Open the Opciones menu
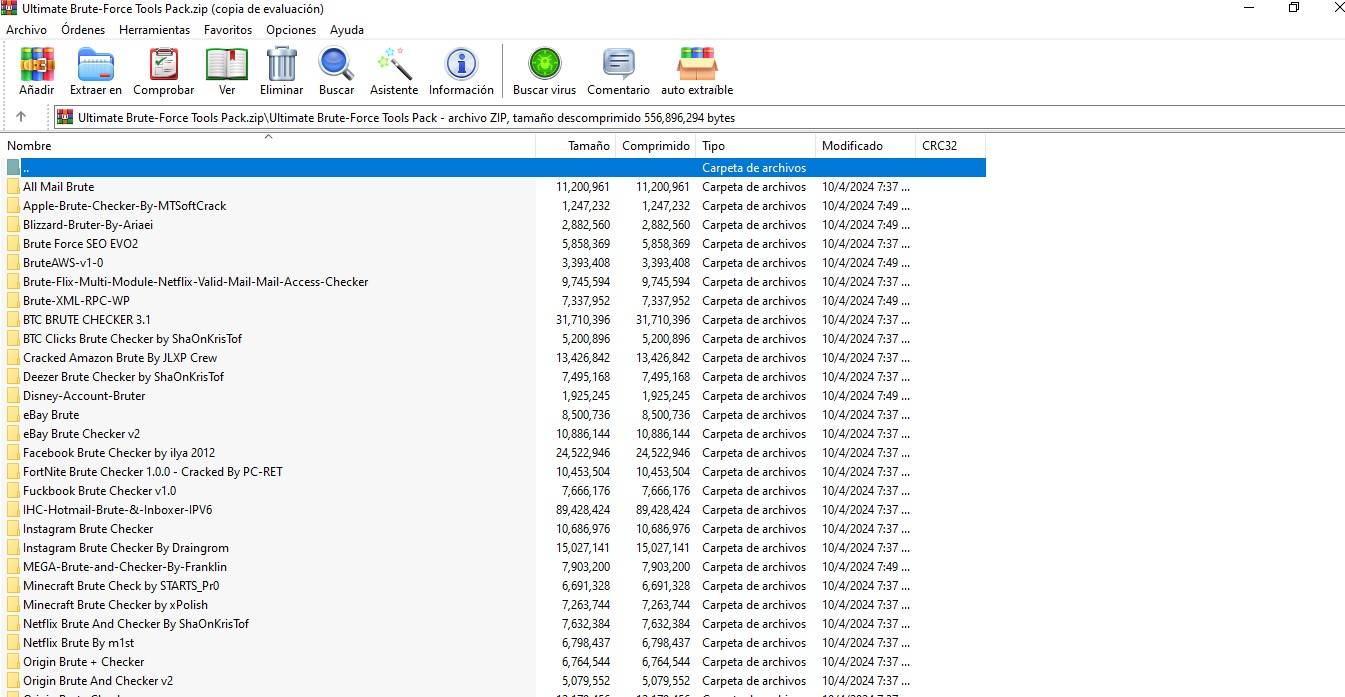Viewport: 1345px width, 697px height. click(x=291, y=30)
